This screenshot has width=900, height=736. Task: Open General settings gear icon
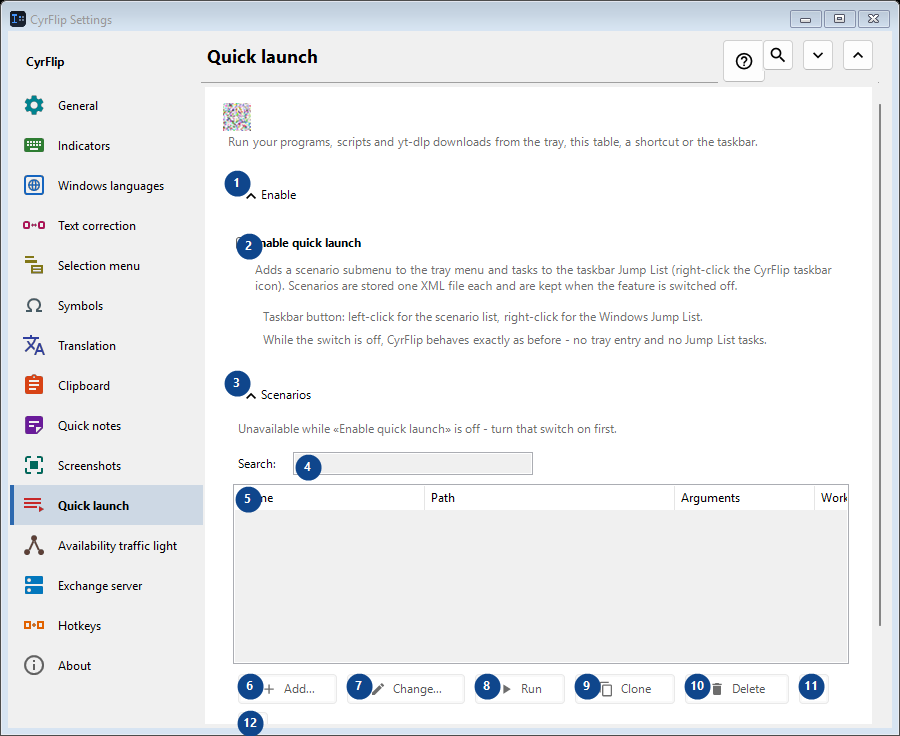point(34,106)
